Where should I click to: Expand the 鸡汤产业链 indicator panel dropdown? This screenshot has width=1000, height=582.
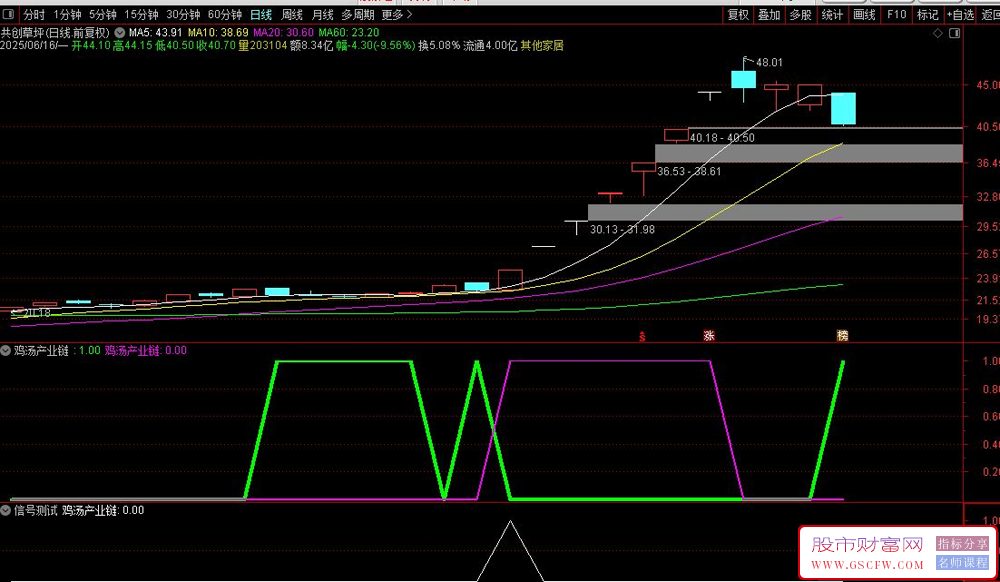pyautogui.click(x=6, y=351)
